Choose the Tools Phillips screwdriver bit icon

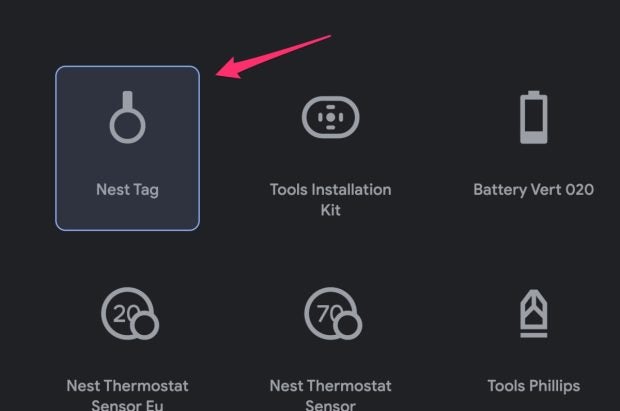click(x=533, y=314)
